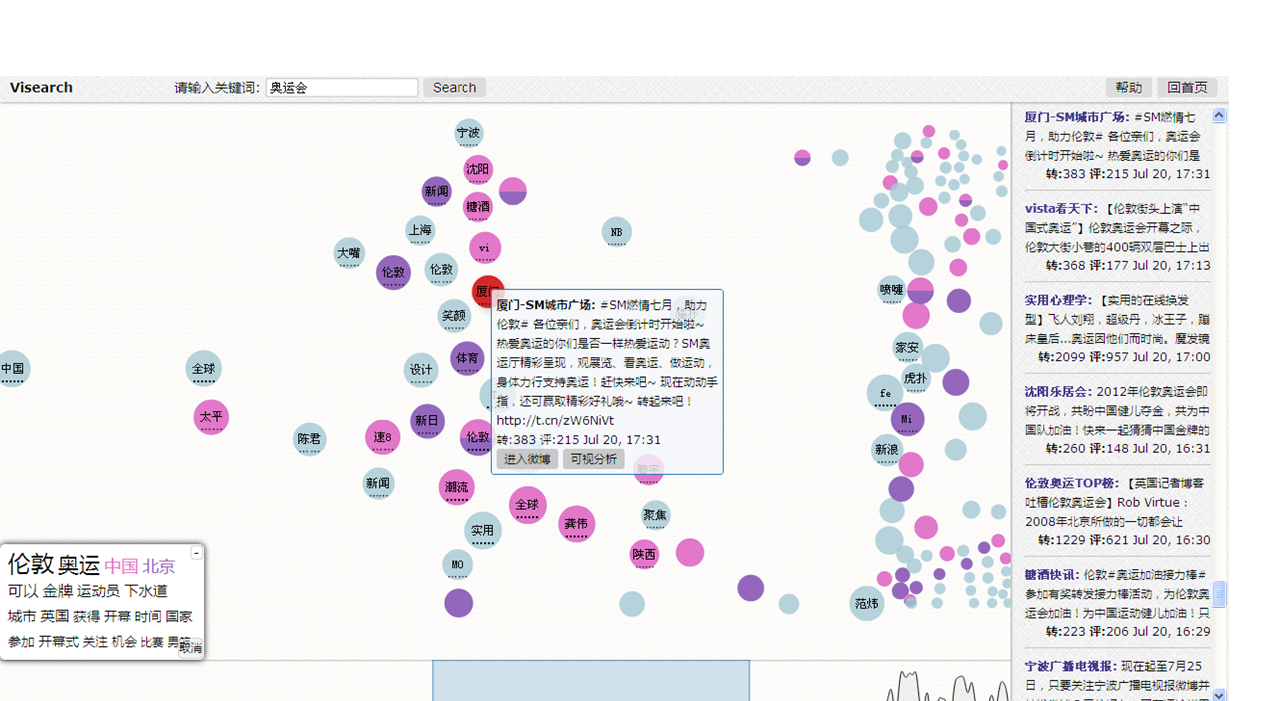Open the 帮助 help page

pyautogui.click(x=1128, y=88)
